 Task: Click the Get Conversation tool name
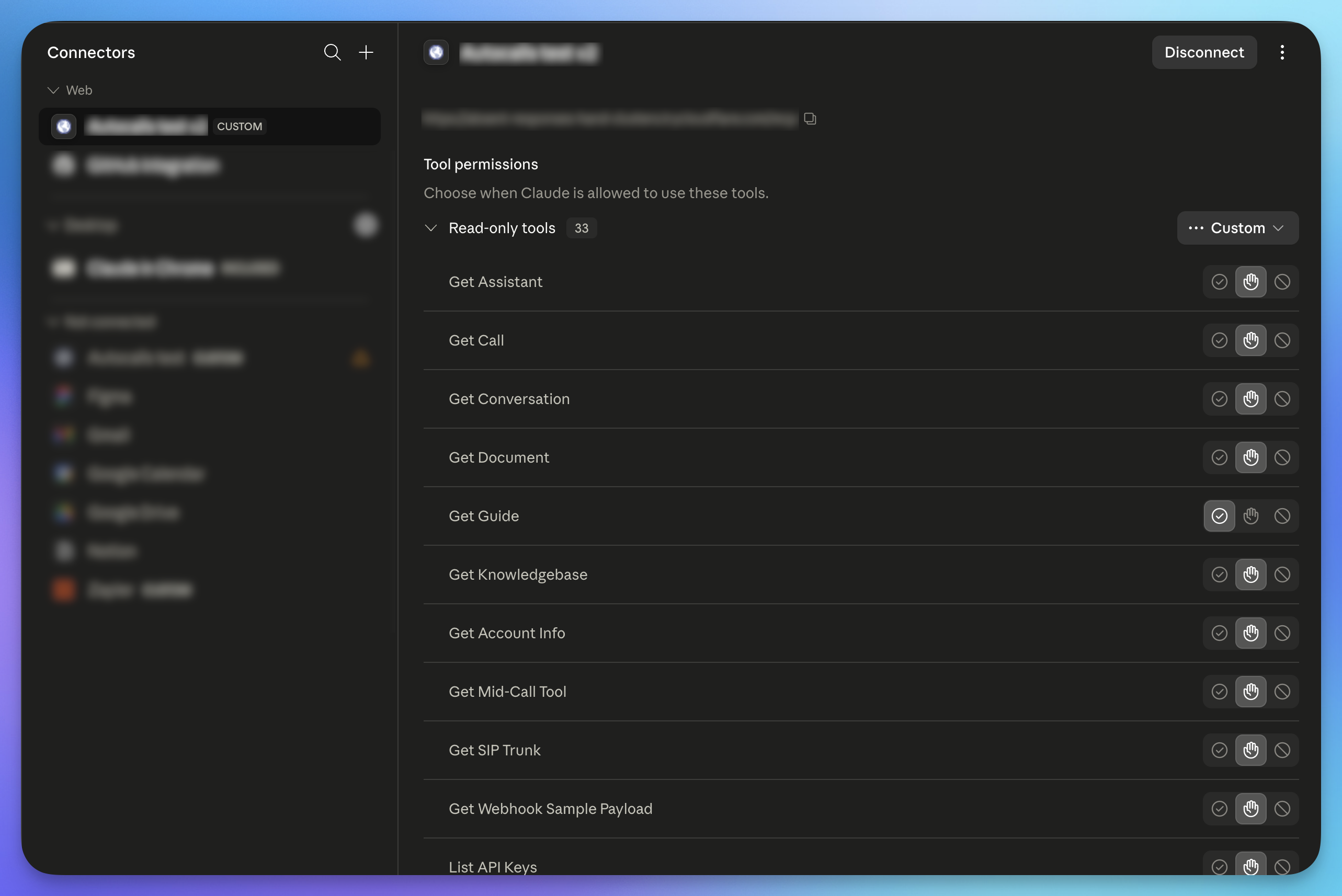(x=509, y=399)
